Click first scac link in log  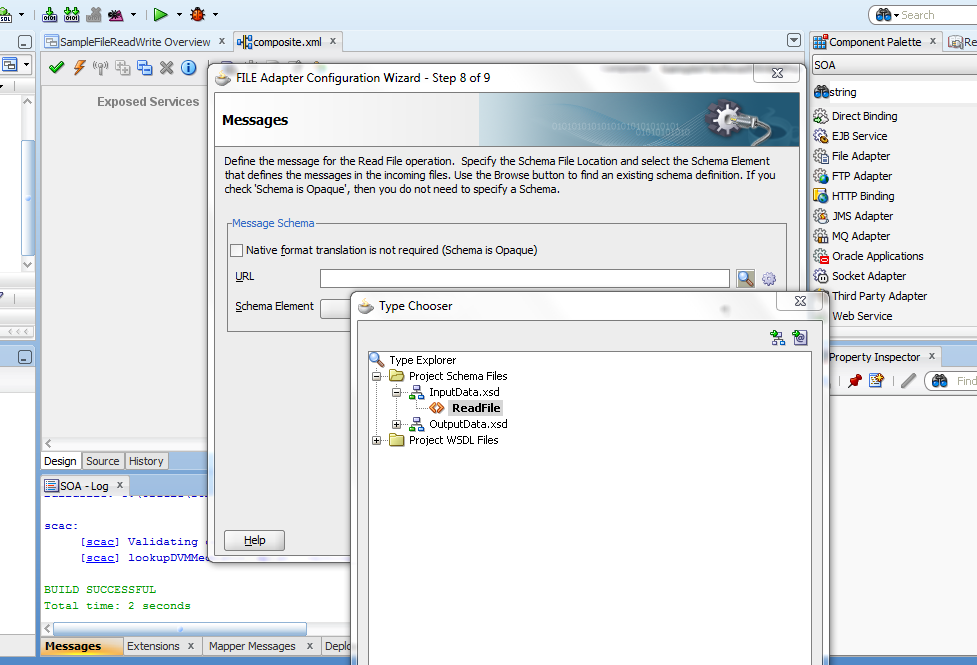click(x=100, y=542)
